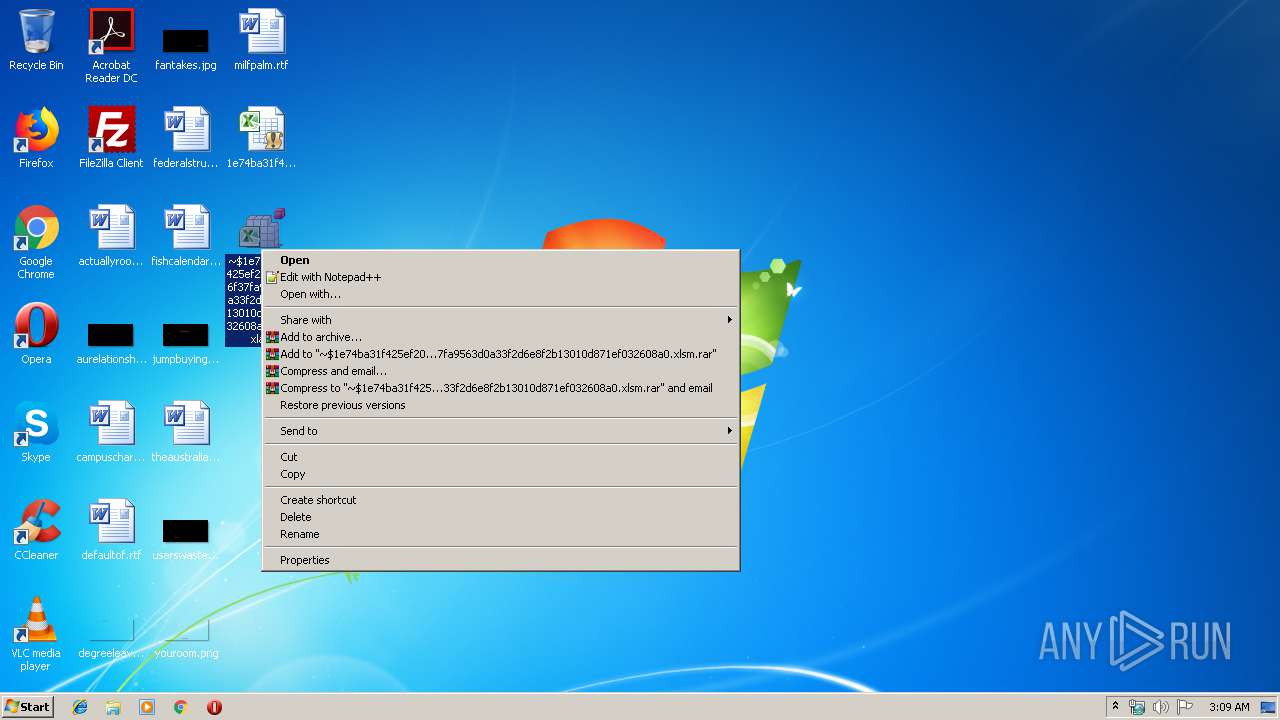The width and height of the screenshot is (1280, 720).
Task: Select the Firefox shortcut
Action: [36, 138]
